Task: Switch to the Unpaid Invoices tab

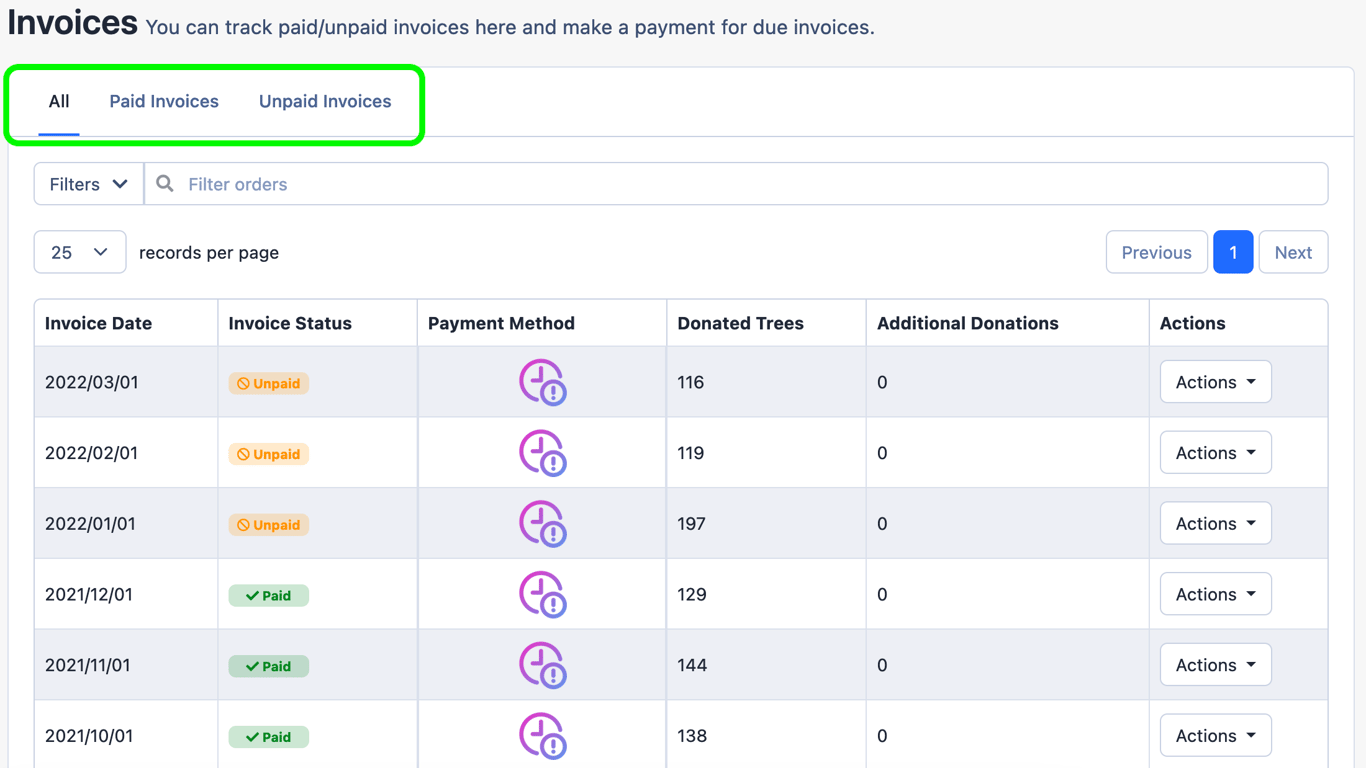Action: [x=325, y=102]
